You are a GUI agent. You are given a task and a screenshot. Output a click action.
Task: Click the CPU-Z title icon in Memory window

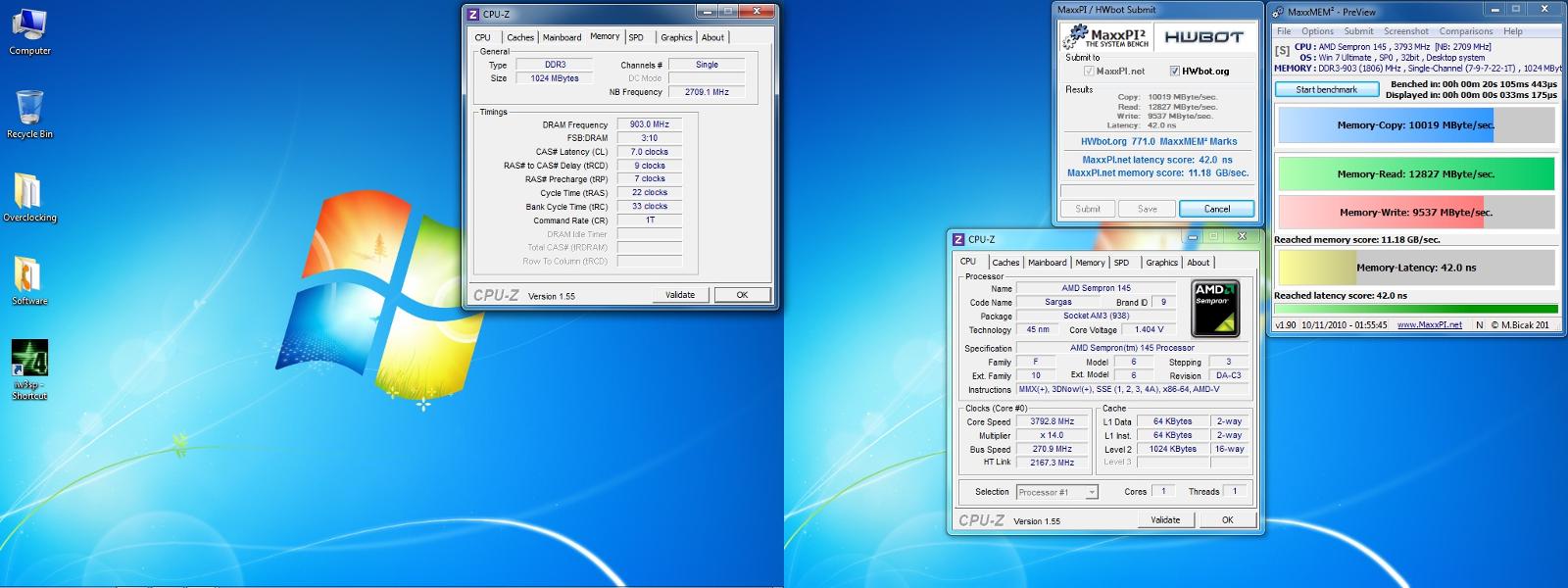pos(473,14)
